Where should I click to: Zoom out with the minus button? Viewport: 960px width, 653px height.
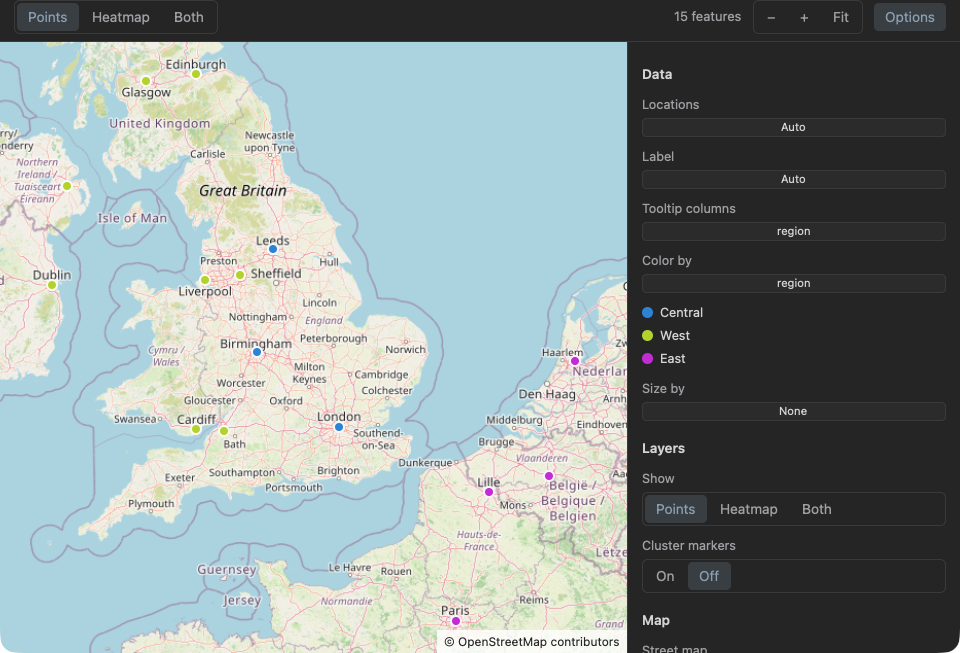771,17
